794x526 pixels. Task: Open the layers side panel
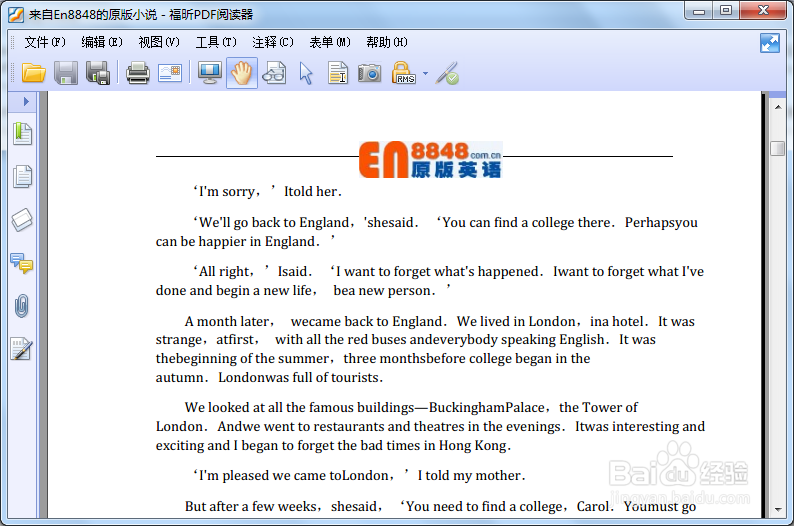point(22,220)
